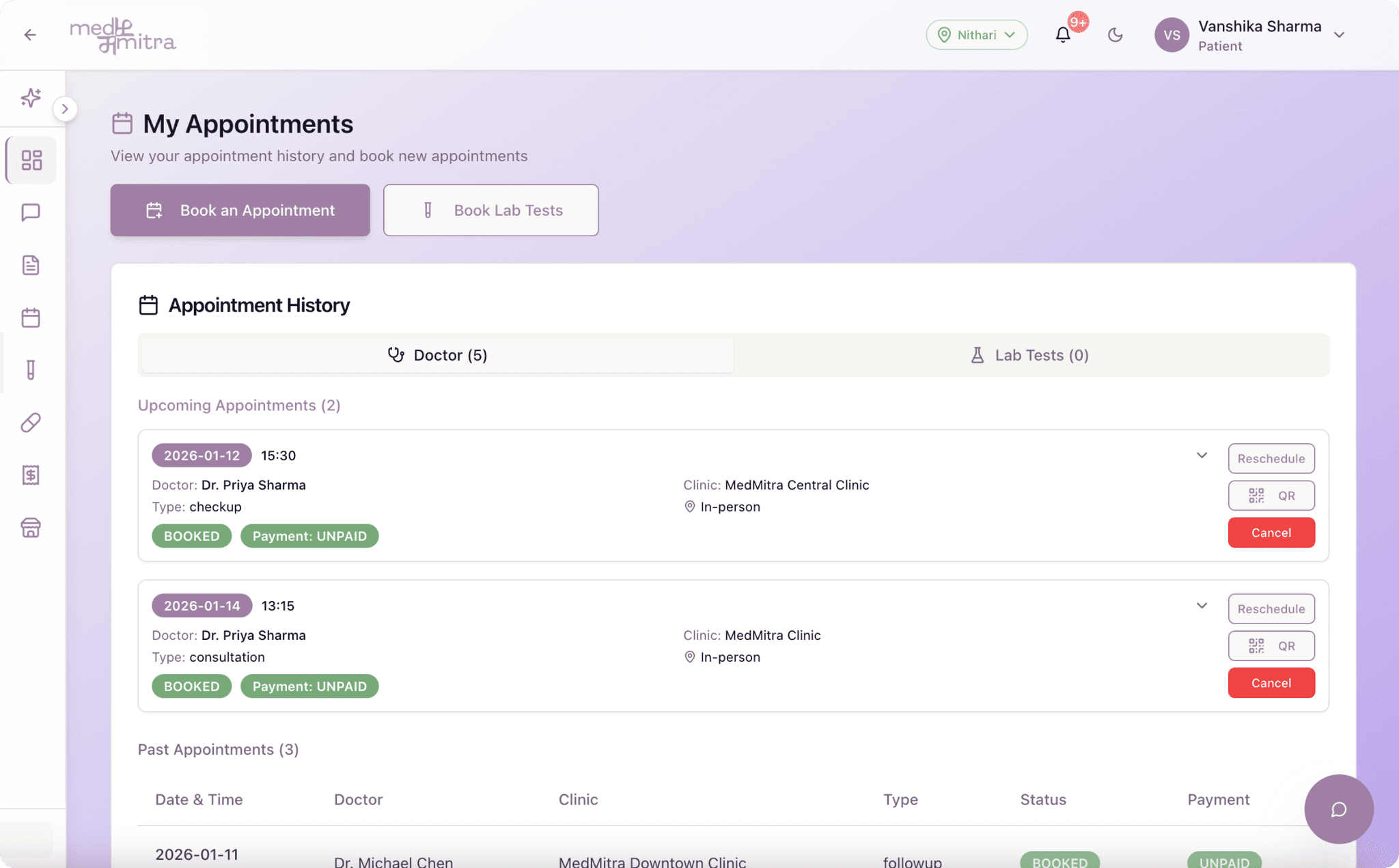Switch to the Lab Tests (0) tab
Screen dimensions: 1399x868
[1029, 355]
